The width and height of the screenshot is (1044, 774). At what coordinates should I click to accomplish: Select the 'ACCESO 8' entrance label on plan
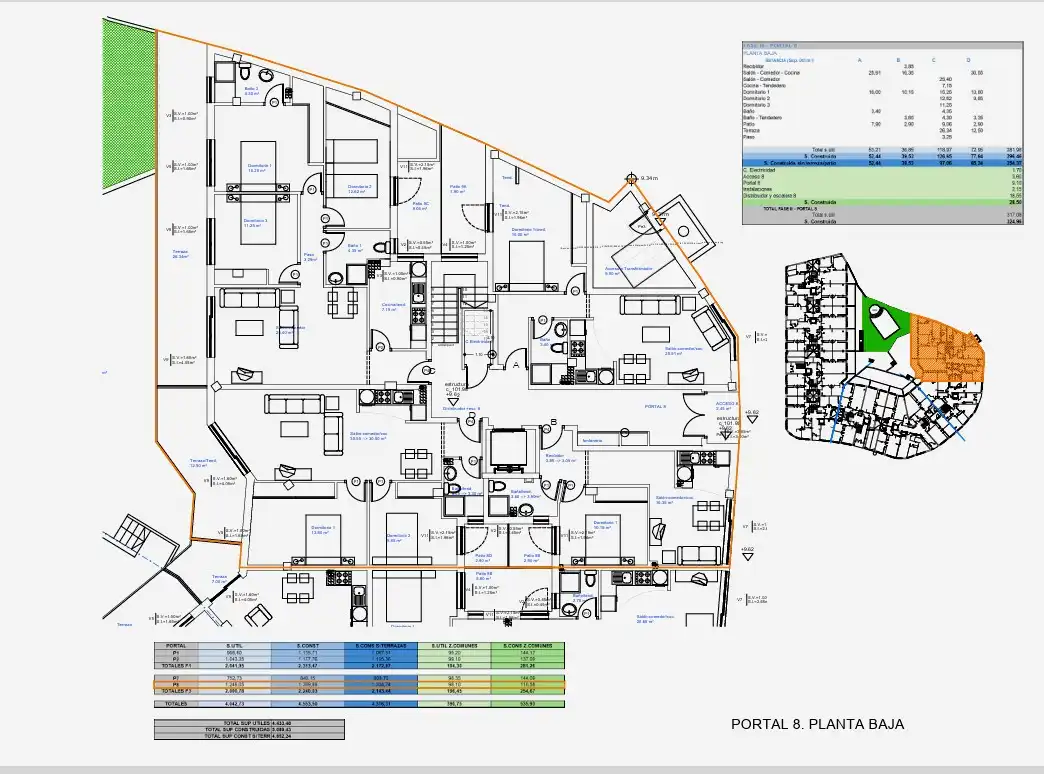[727, 404]
